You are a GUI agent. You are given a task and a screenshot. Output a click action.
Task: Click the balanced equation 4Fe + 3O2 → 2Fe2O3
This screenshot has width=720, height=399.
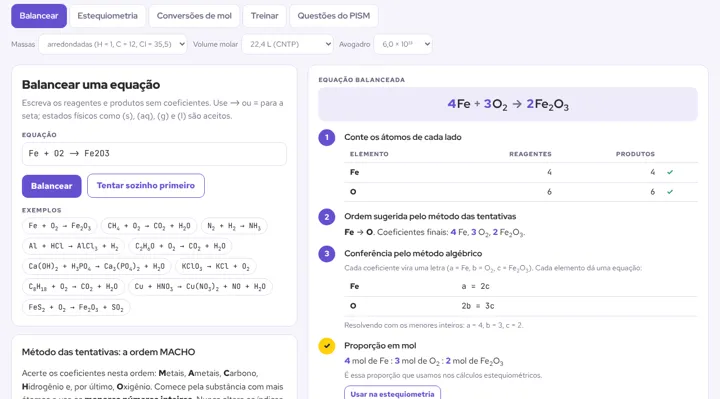508,104
